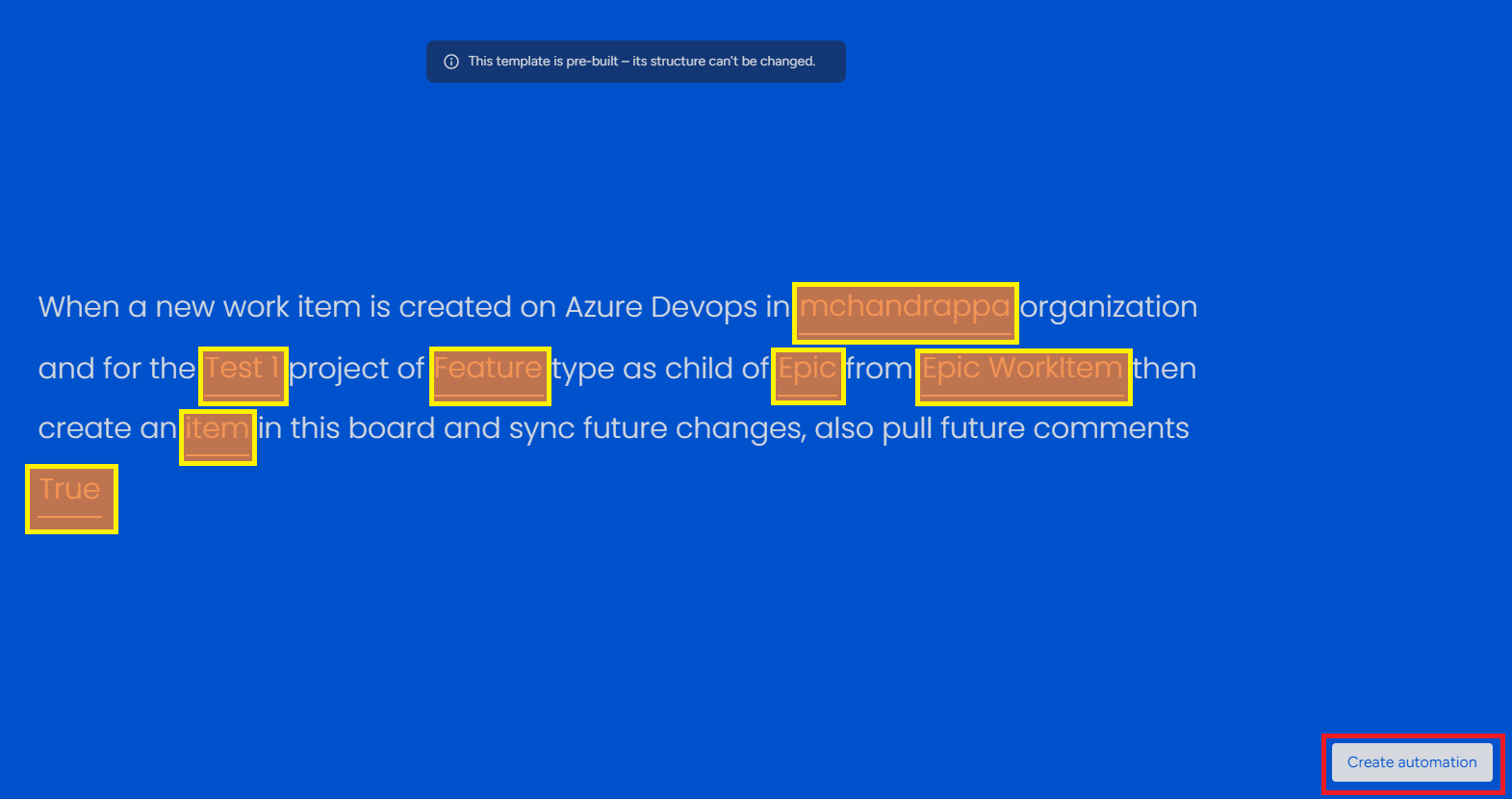Open the Epic parent type field
This screenshot has width=1512, height=799.
pyautogui.click(x=808, y=375)
